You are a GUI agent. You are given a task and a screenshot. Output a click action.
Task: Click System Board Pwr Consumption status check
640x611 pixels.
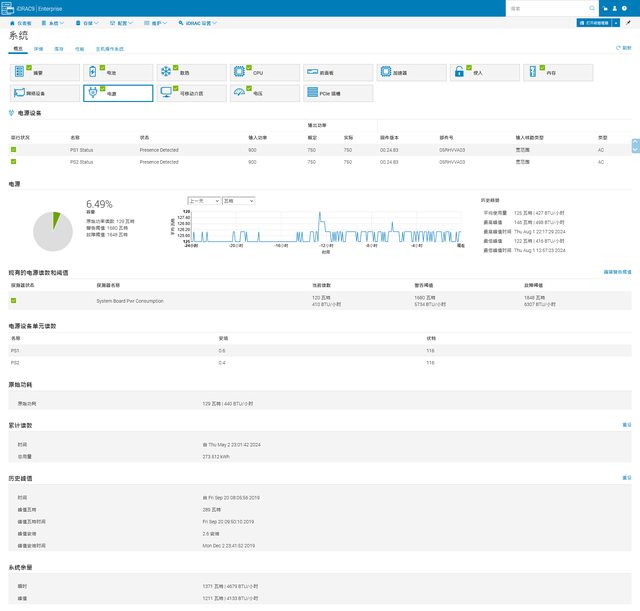[14, 299]
